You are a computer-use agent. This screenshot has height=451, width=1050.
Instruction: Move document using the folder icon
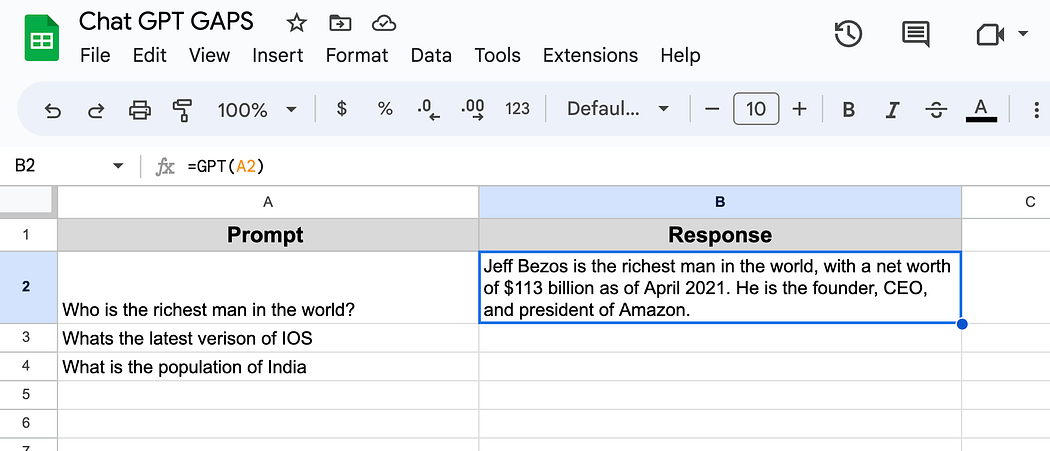coord(341,23)
